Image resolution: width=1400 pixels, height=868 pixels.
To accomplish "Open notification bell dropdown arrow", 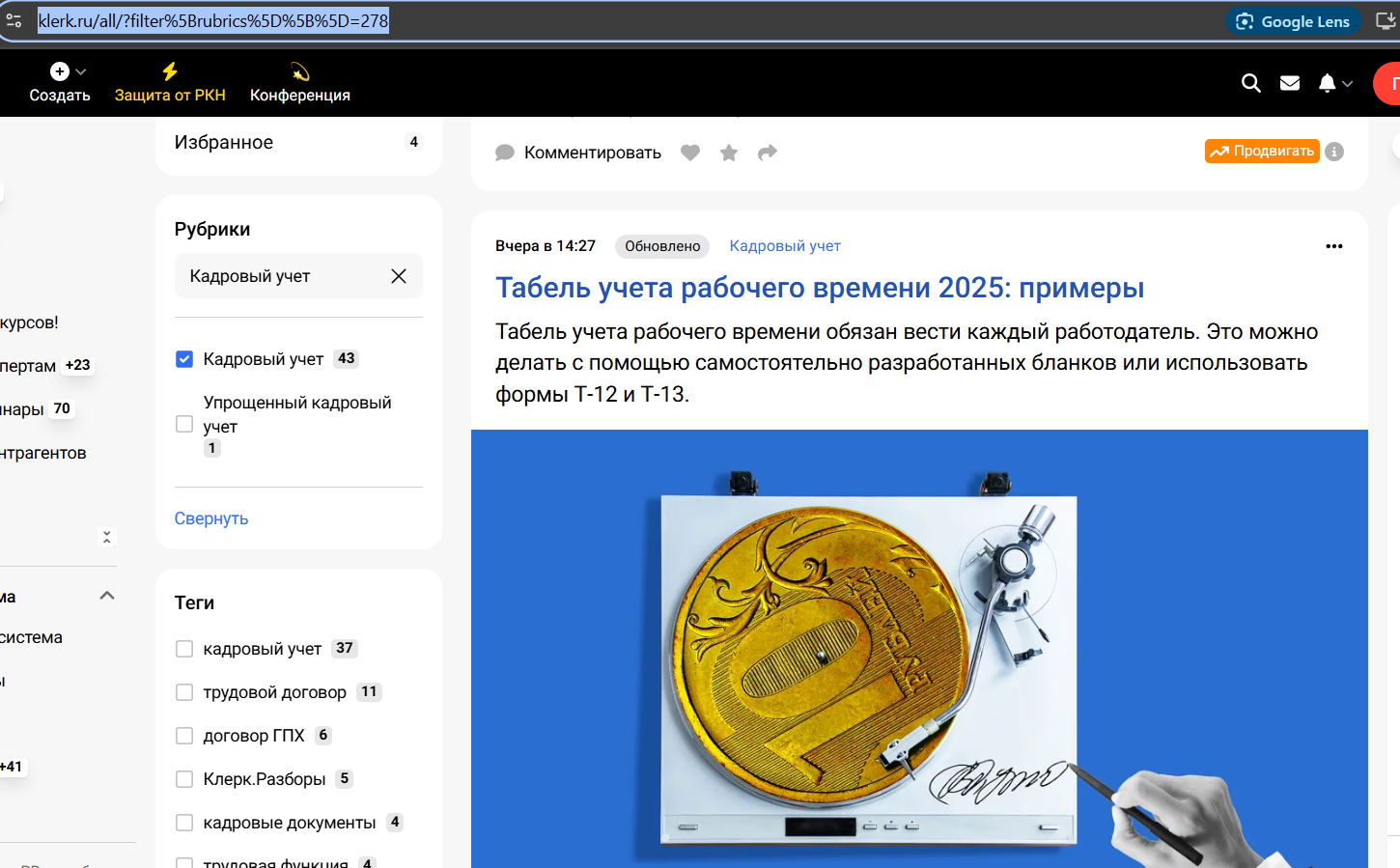I will click(x=1346, y=86).
